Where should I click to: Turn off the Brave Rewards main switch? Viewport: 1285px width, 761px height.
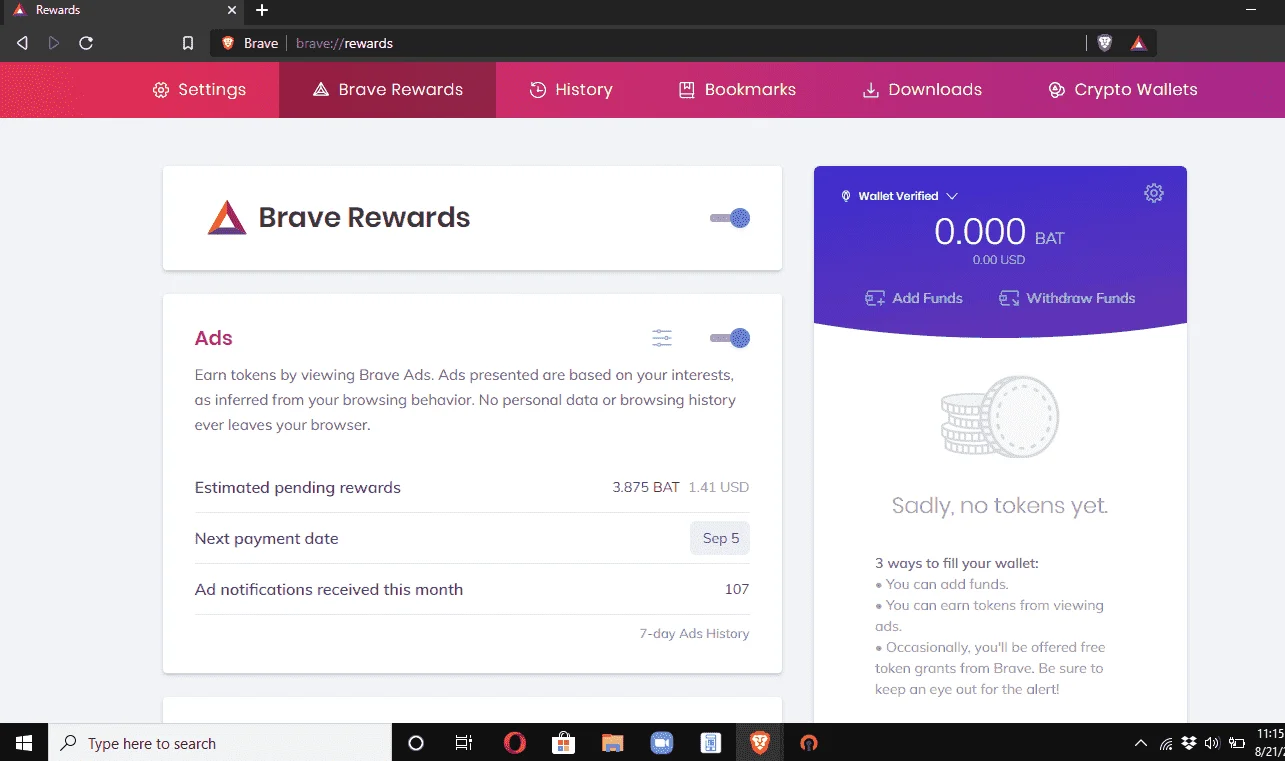(730, 218)
